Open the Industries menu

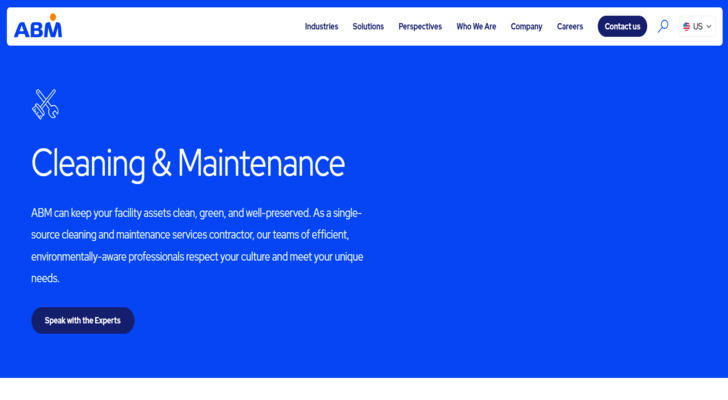(321, 26)
